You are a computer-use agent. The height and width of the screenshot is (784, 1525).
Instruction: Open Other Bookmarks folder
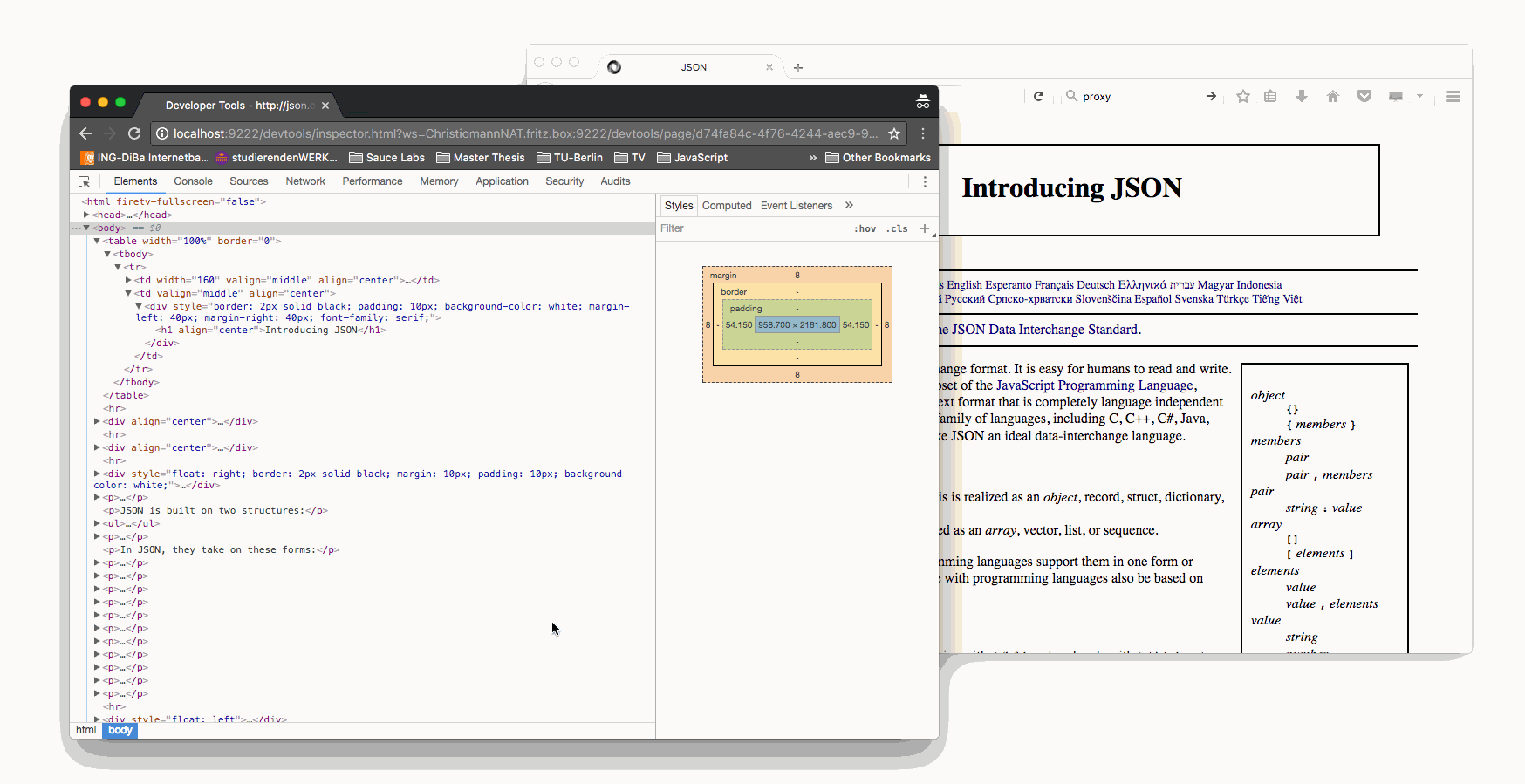click(x=878, y=158)
